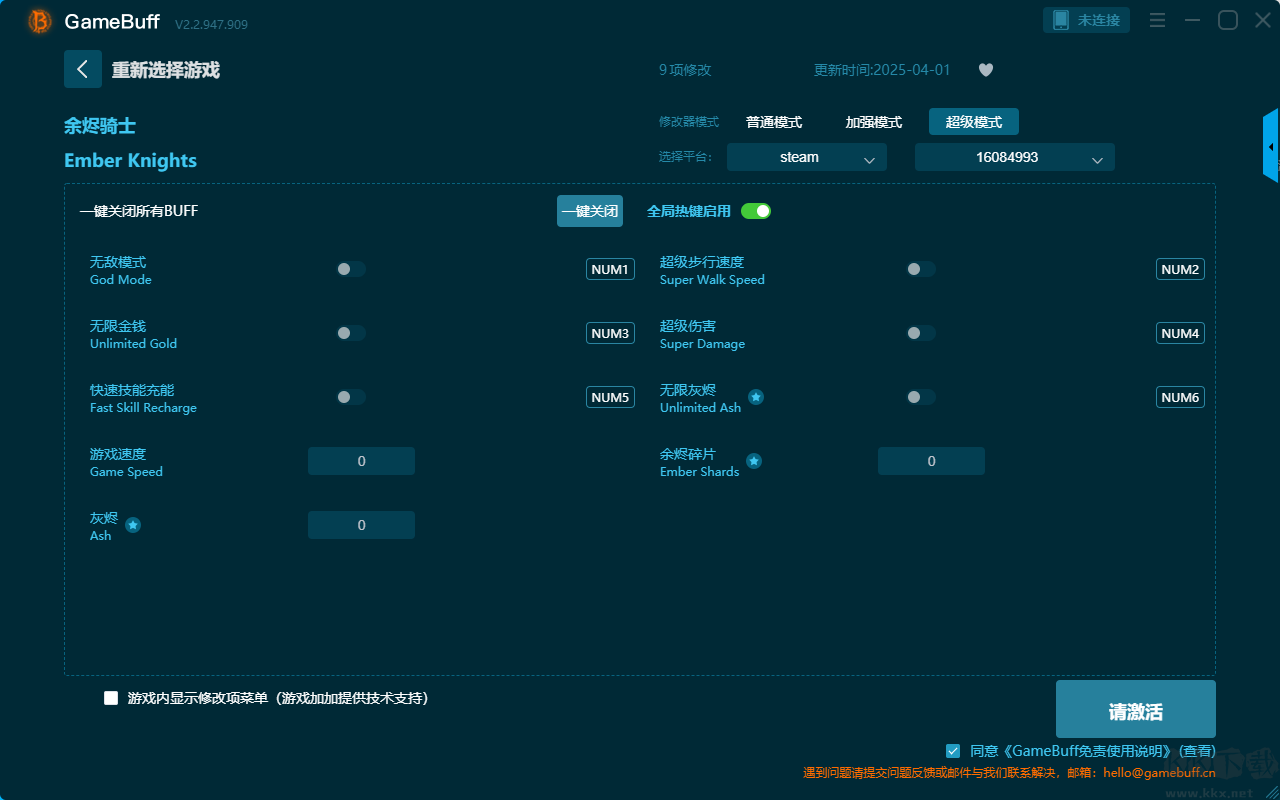Click the 余烬骑士 game name
This screenshot has height=800, width=1280.
[100, 126]
